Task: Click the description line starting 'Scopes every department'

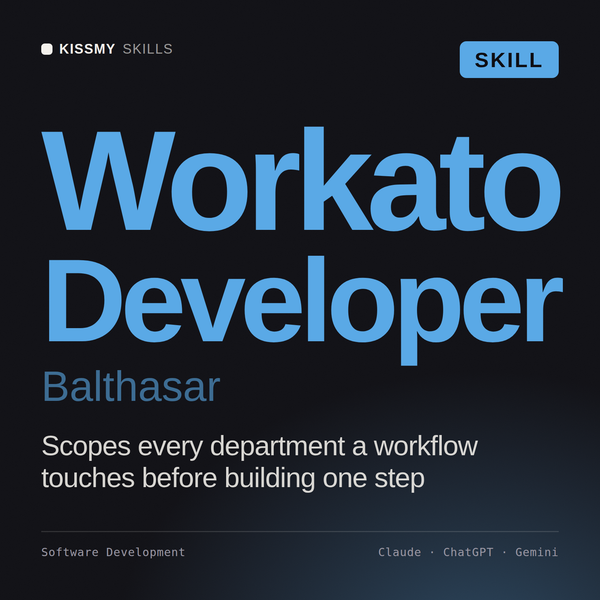Action: click(x=259, y=446)
